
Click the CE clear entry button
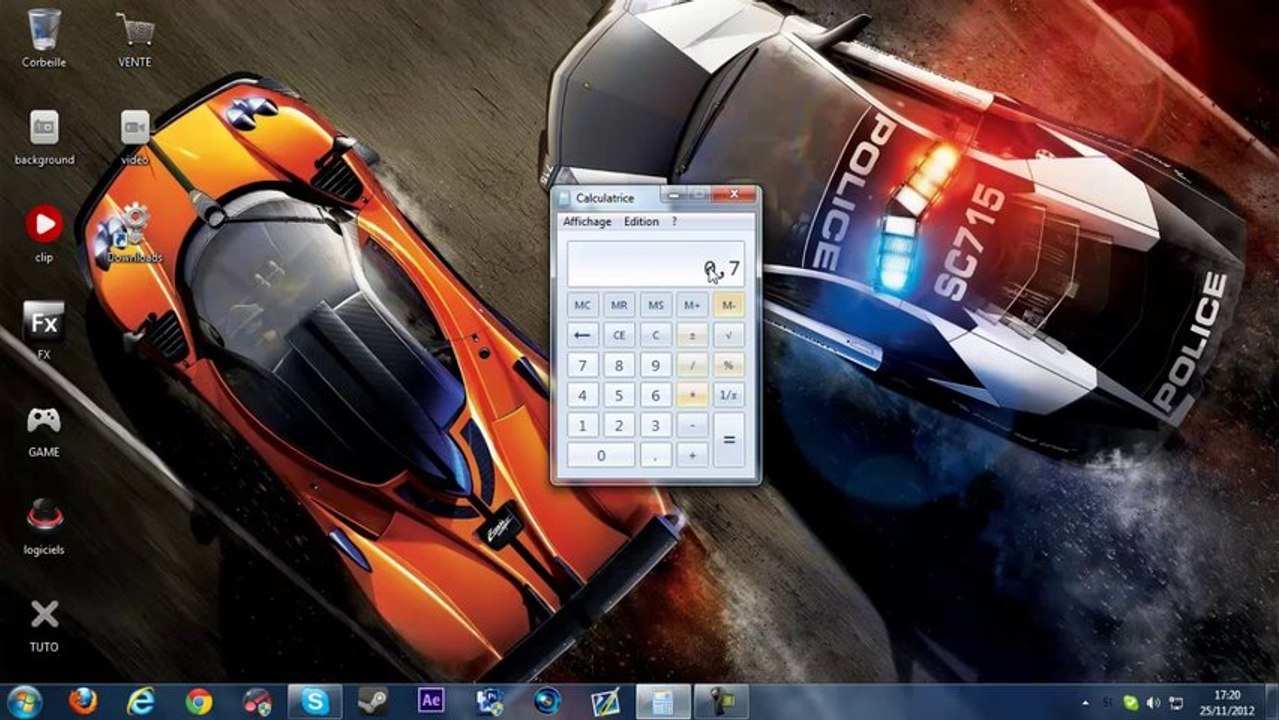(x=619, y=335)
